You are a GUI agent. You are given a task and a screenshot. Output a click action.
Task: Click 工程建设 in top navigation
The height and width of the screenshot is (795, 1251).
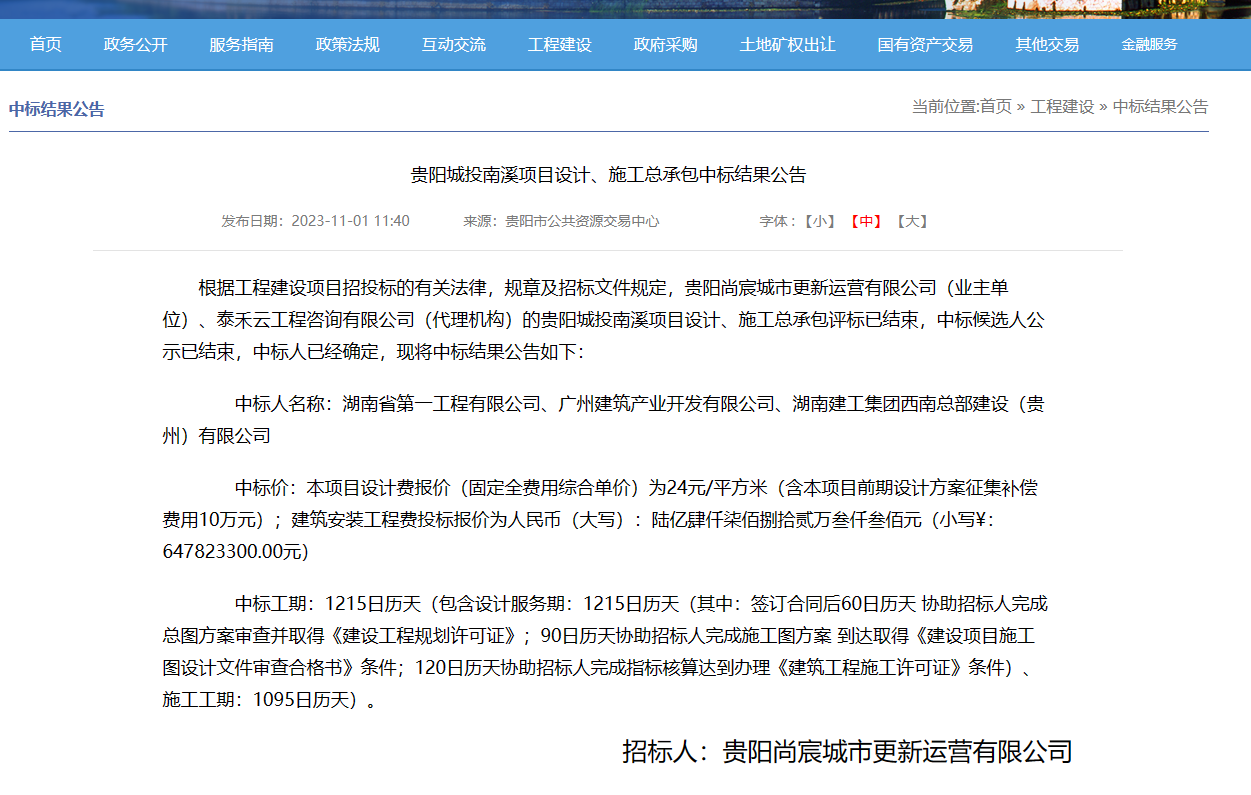560,45
